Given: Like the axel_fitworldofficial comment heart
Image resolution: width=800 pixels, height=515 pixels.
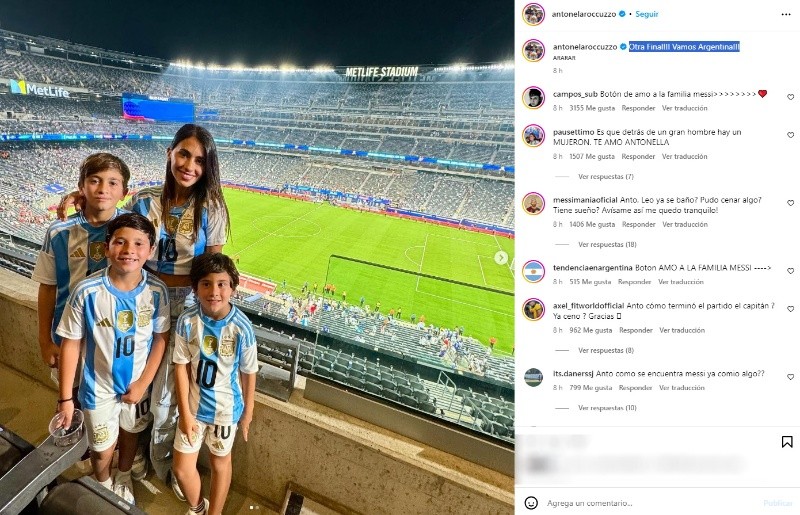Looking at the screenshot, I should (790, 309).
